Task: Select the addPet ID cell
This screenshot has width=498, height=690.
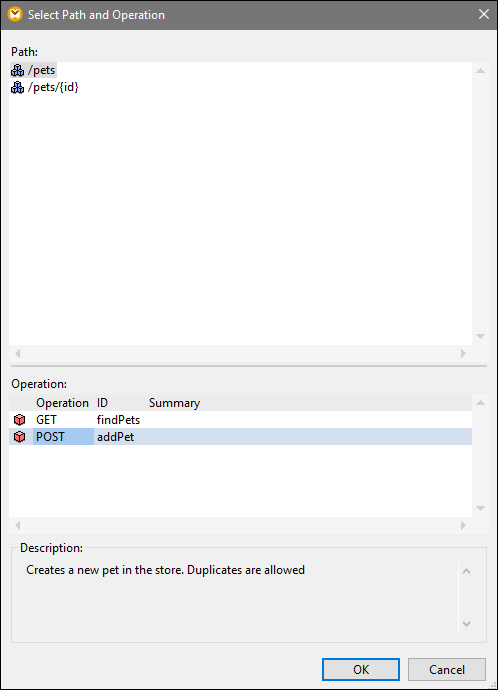Action: point(116,437)
